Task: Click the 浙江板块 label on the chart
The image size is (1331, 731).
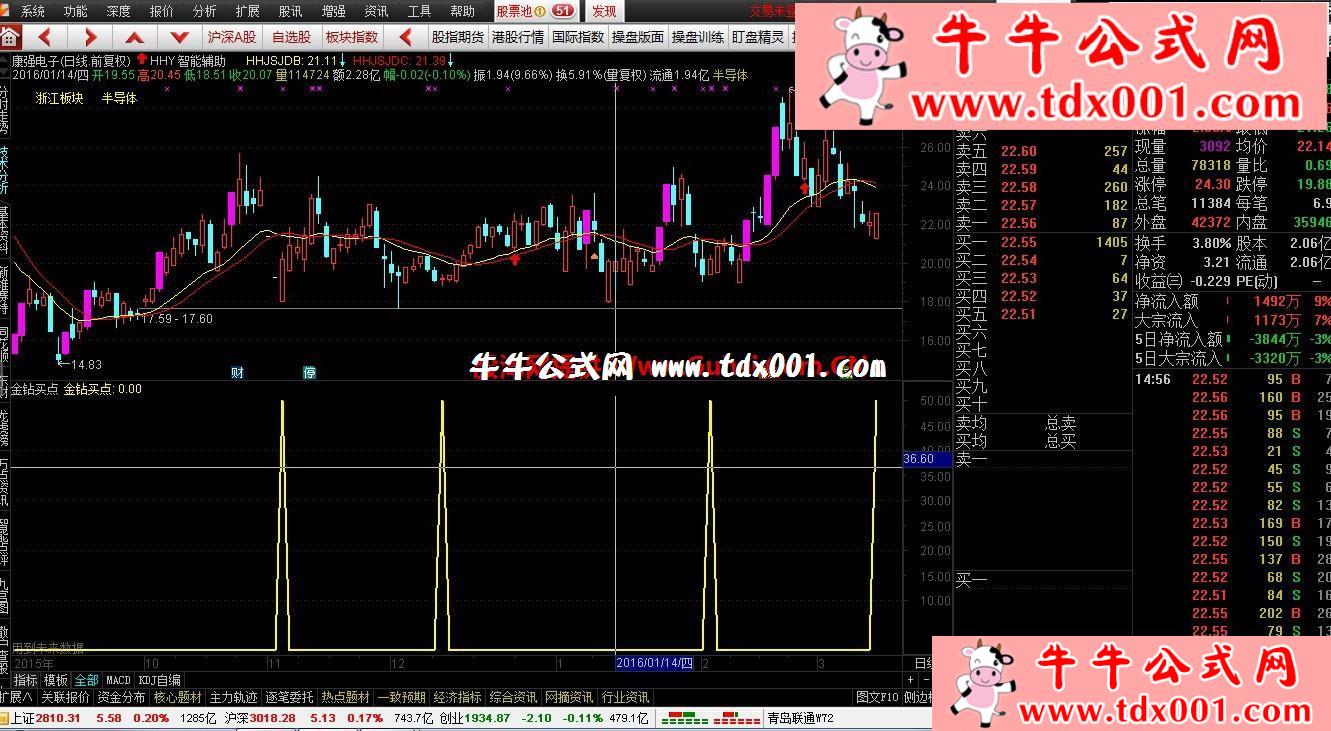Action: click(60, 98)
